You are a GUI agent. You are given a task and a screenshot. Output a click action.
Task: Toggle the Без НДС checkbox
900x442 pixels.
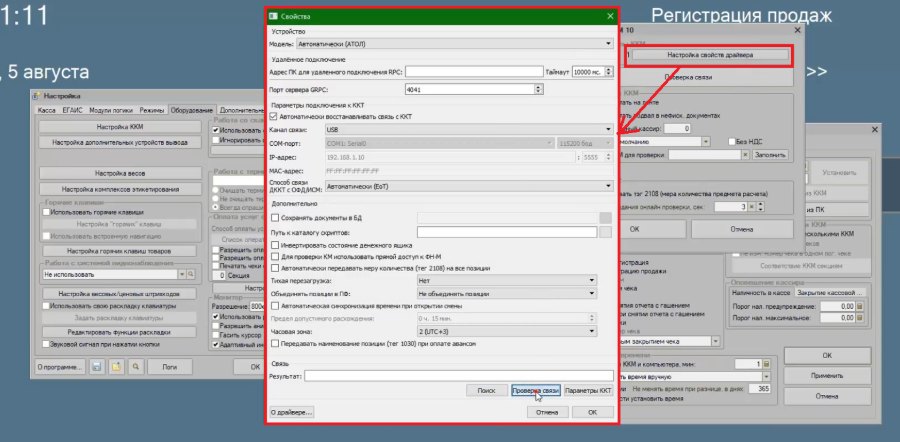coord(732,141)
